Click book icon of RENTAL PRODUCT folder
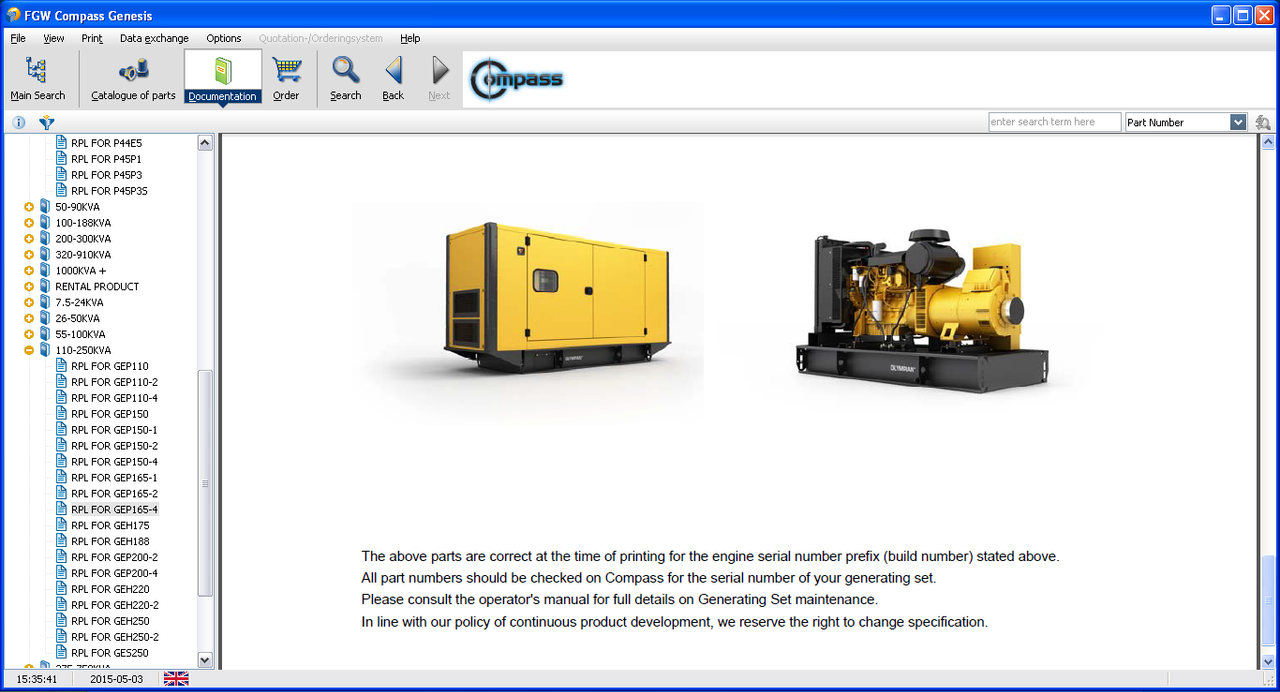1280x692 pixels. click(45, 286)
